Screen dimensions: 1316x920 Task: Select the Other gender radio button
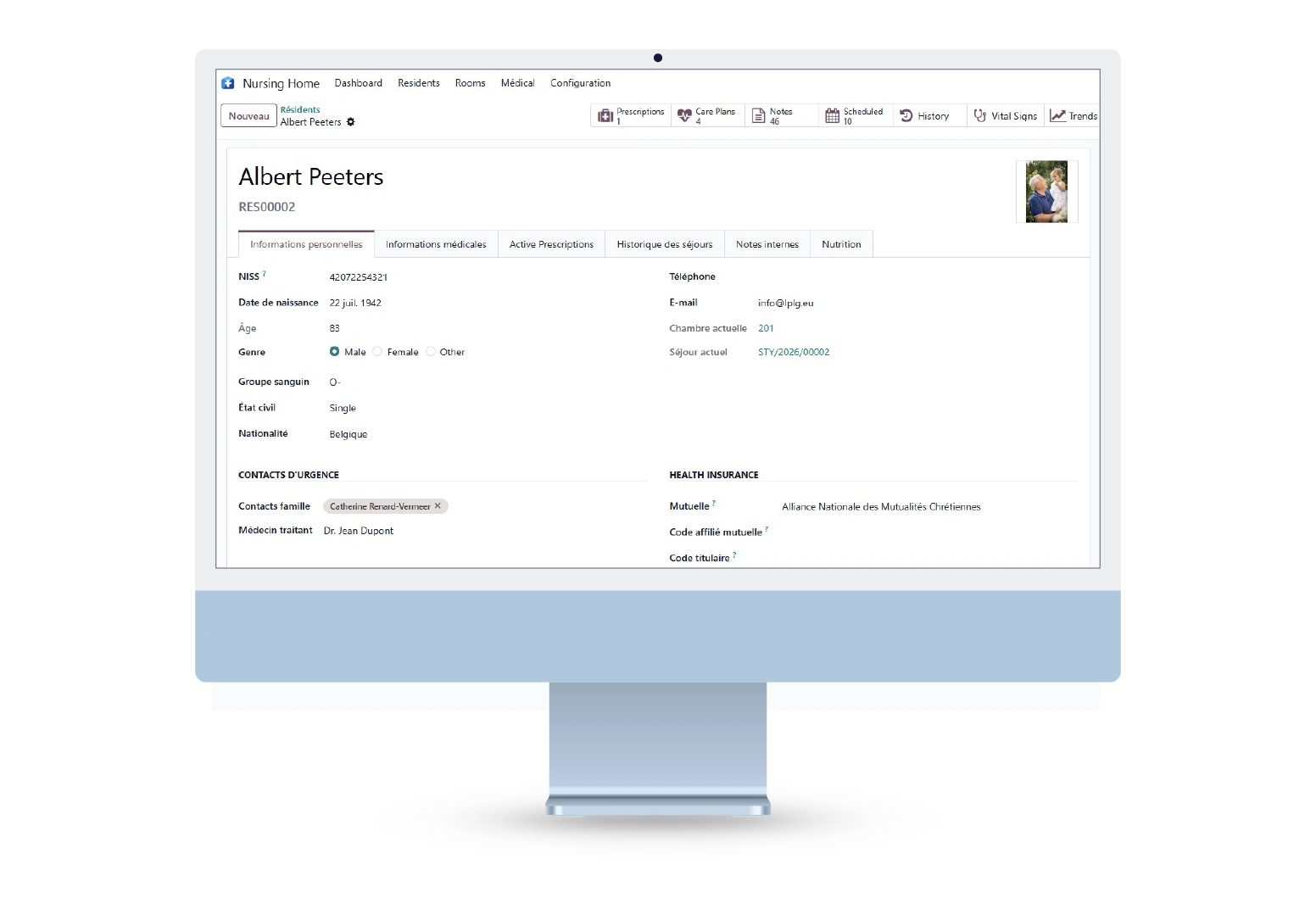coord(431,352)
